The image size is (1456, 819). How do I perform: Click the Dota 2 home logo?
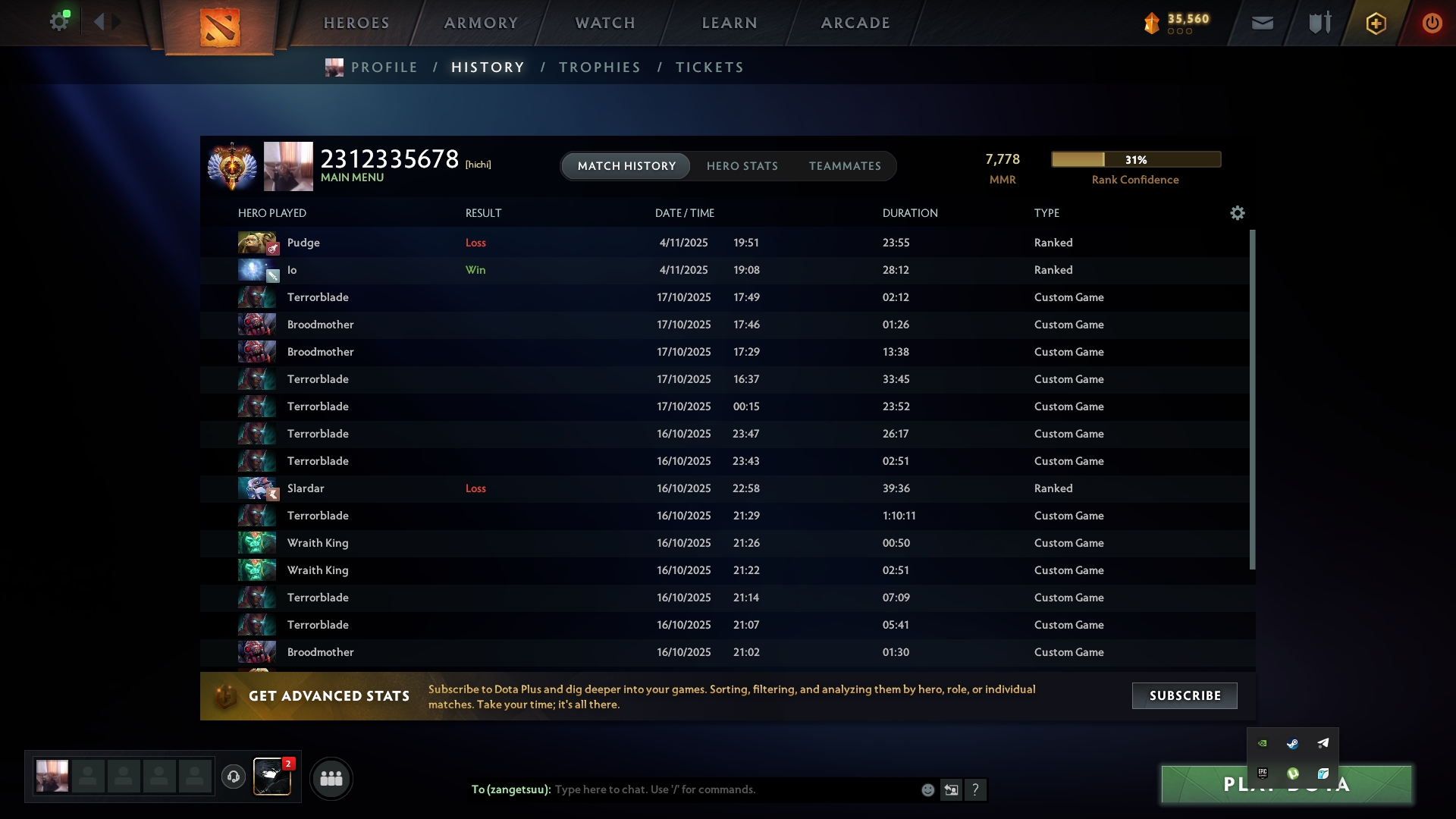220,27
